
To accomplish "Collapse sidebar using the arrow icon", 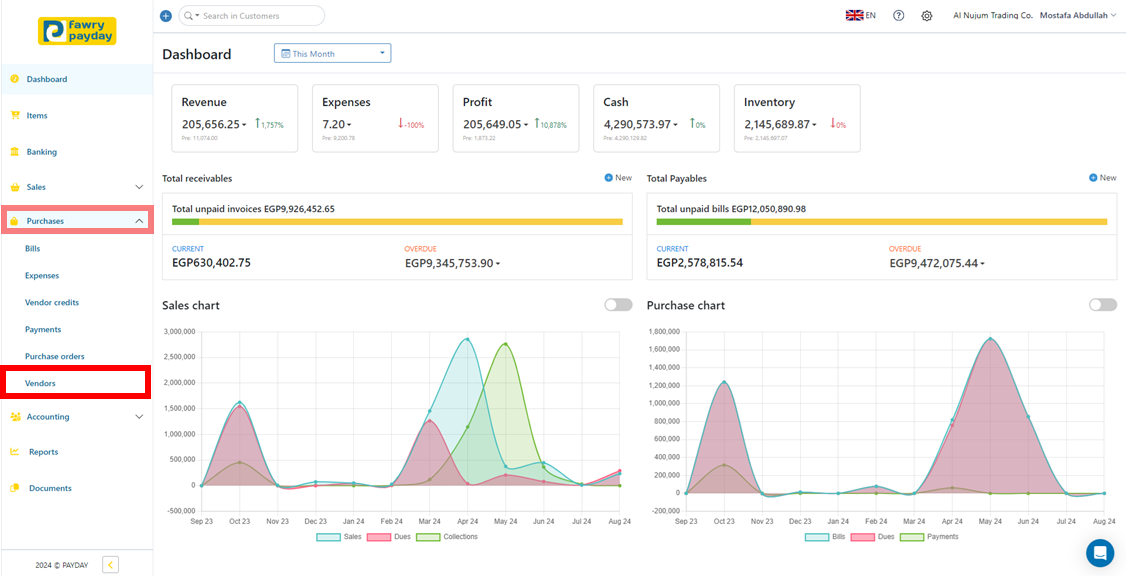I will [x=110, y=564].
